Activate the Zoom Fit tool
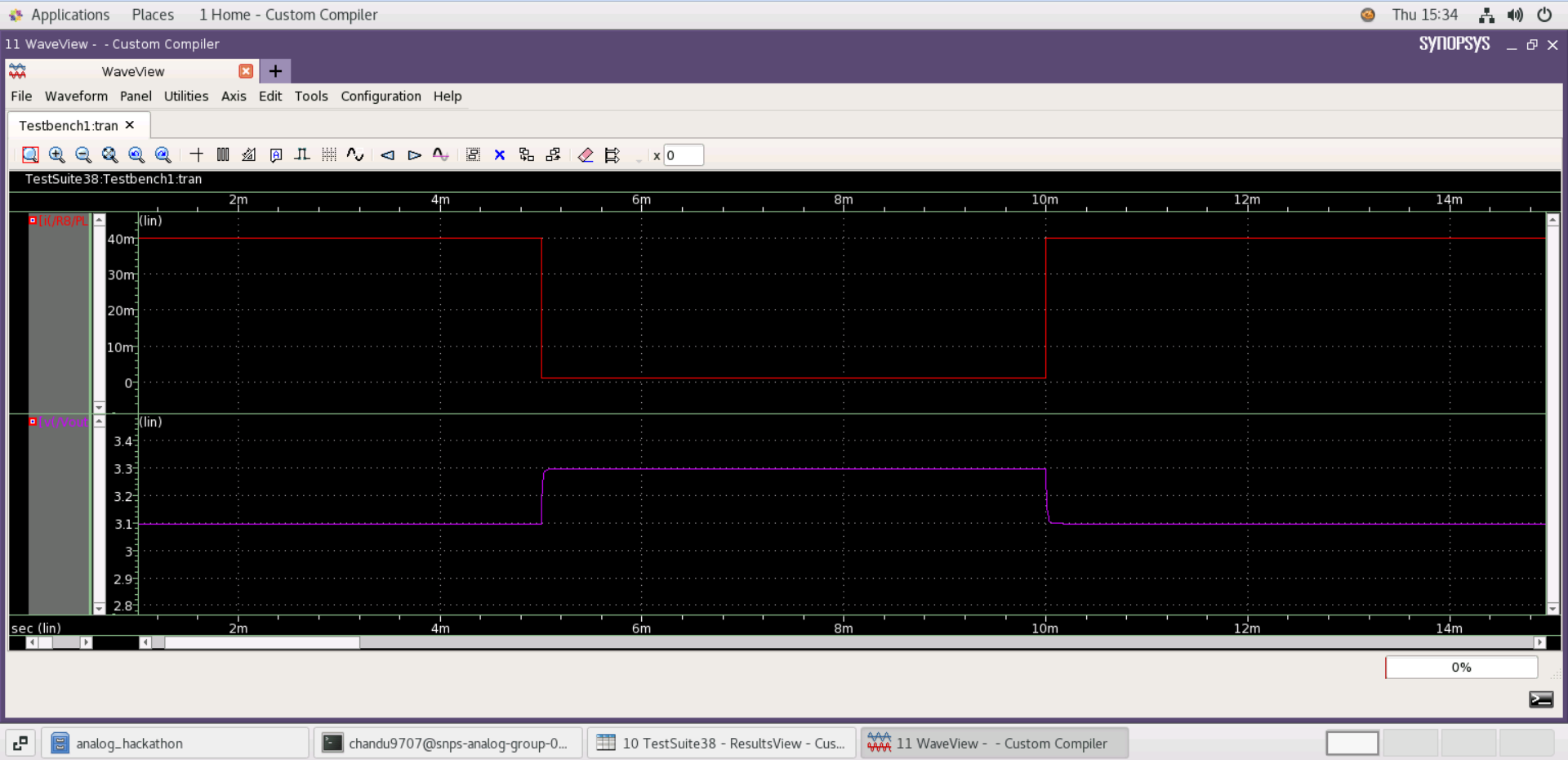Screen dimensions: 1568x760 coord(109,154)
